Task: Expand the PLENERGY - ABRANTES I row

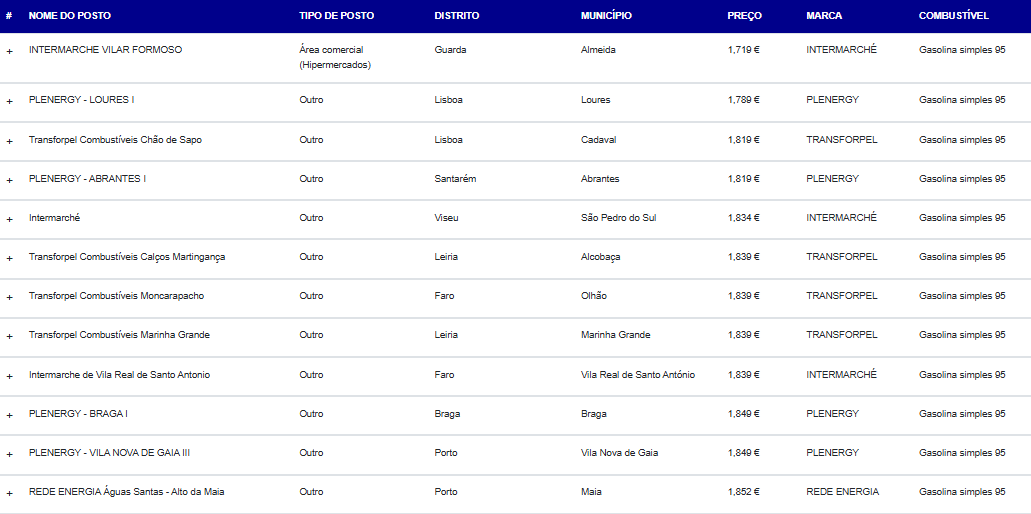Action: (x=9, y=180)
